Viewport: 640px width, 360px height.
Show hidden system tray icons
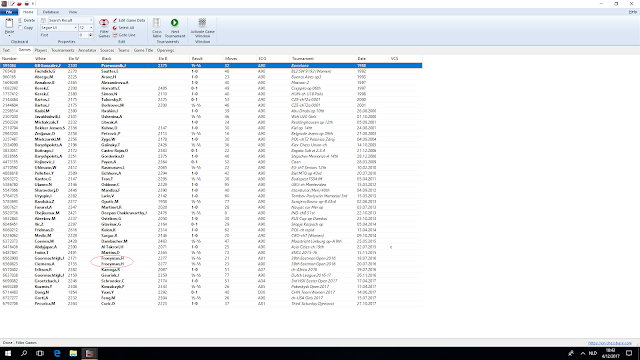click(x=582, y=353)
